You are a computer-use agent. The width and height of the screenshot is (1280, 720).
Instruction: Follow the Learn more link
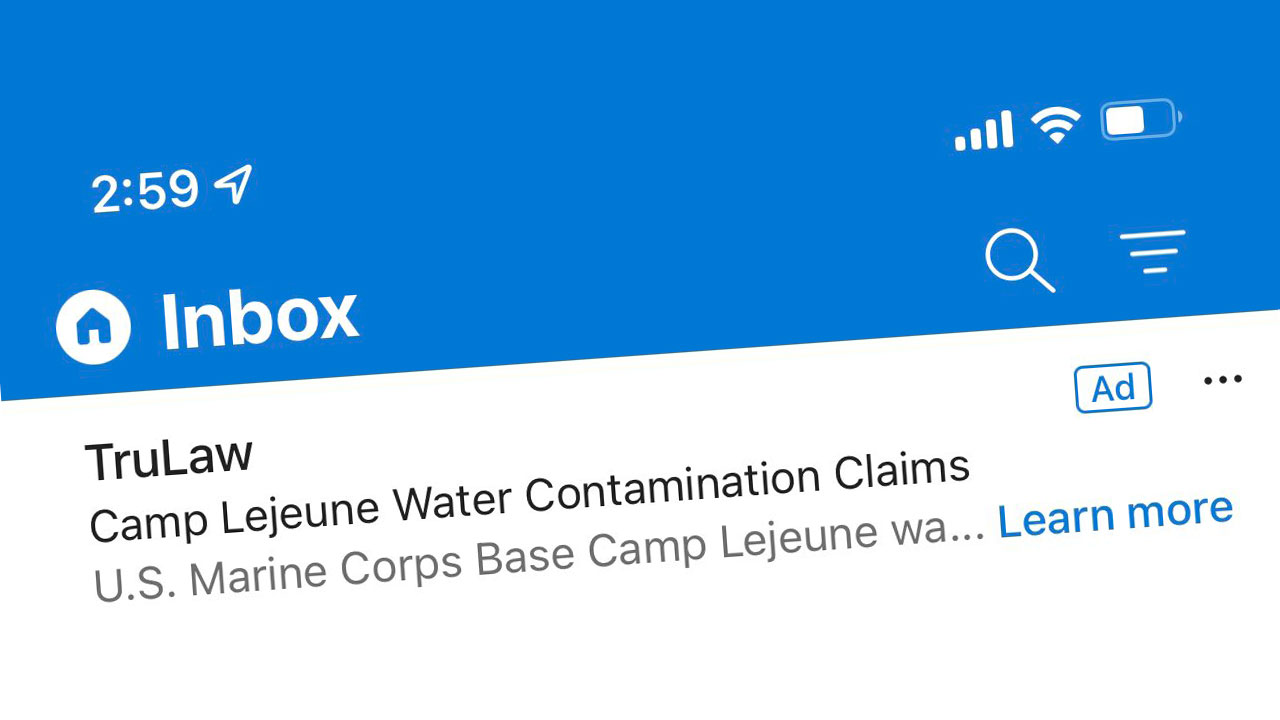1115,514
